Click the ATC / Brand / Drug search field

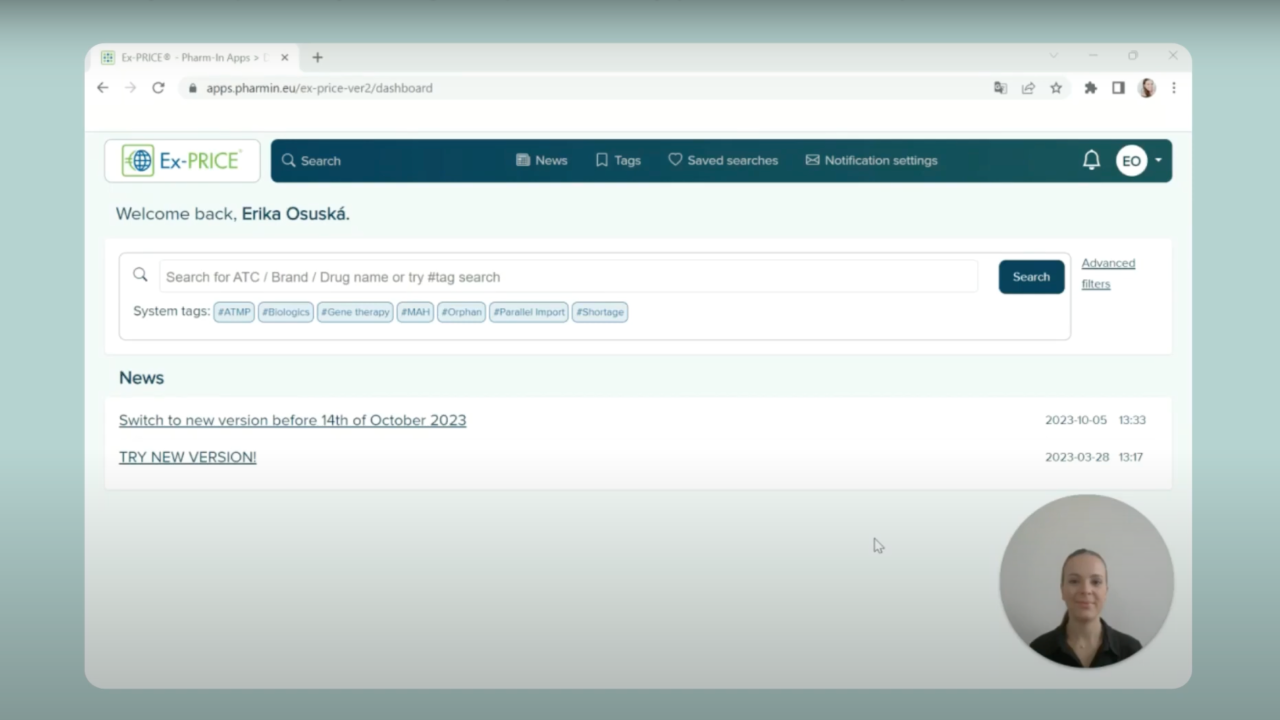(x=568, y=277)
